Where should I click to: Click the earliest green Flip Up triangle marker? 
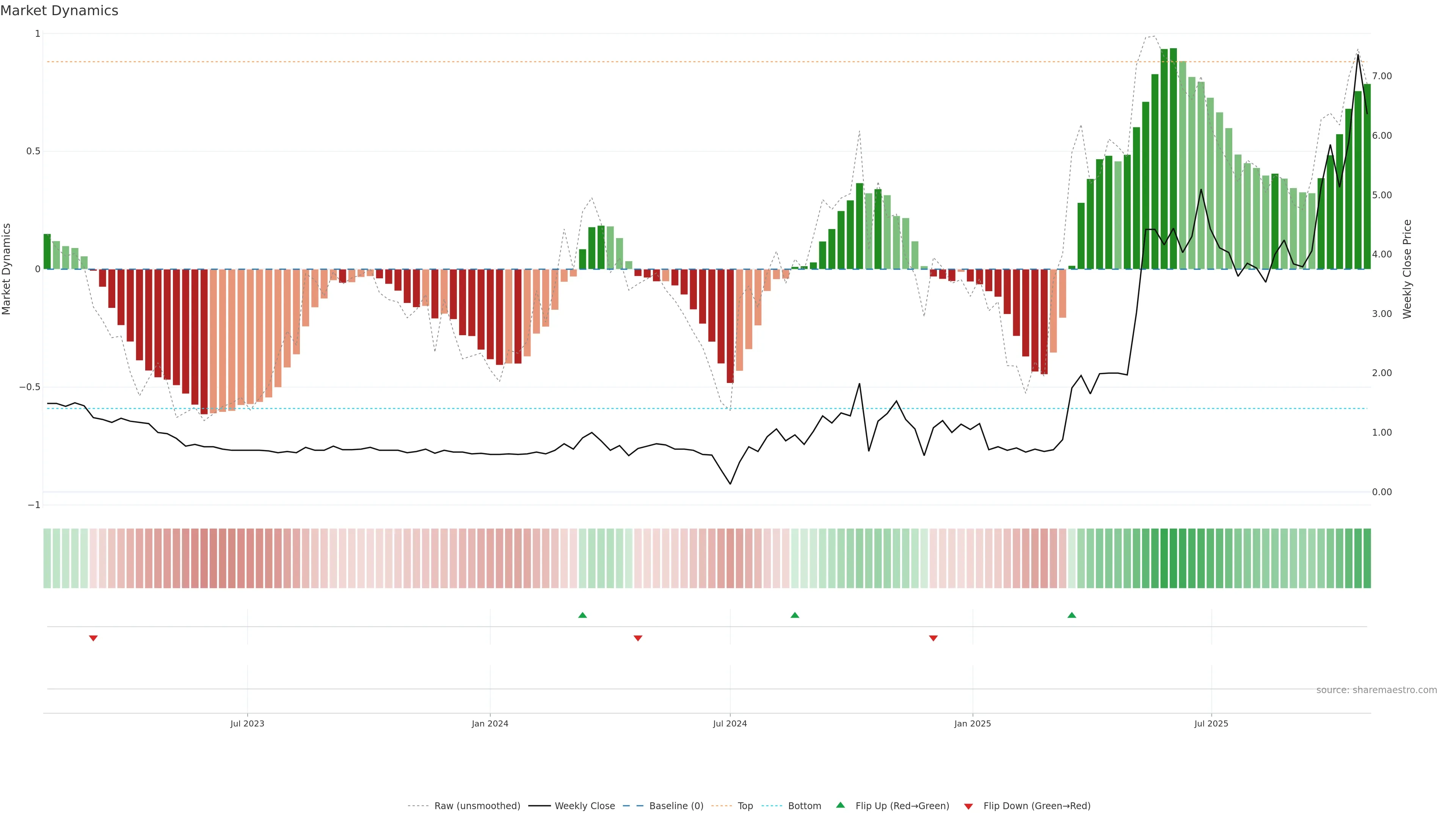pyautogui.click(x=582, y=615)
